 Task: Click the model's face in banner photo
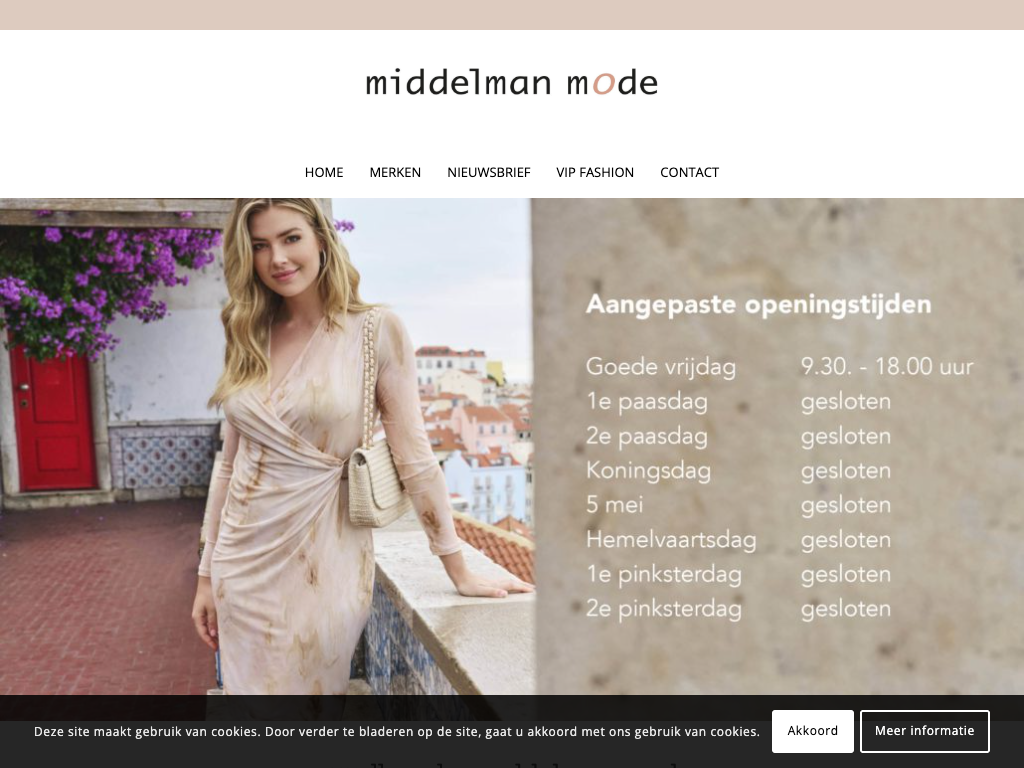pyautogui.click(x=288, y=251)
